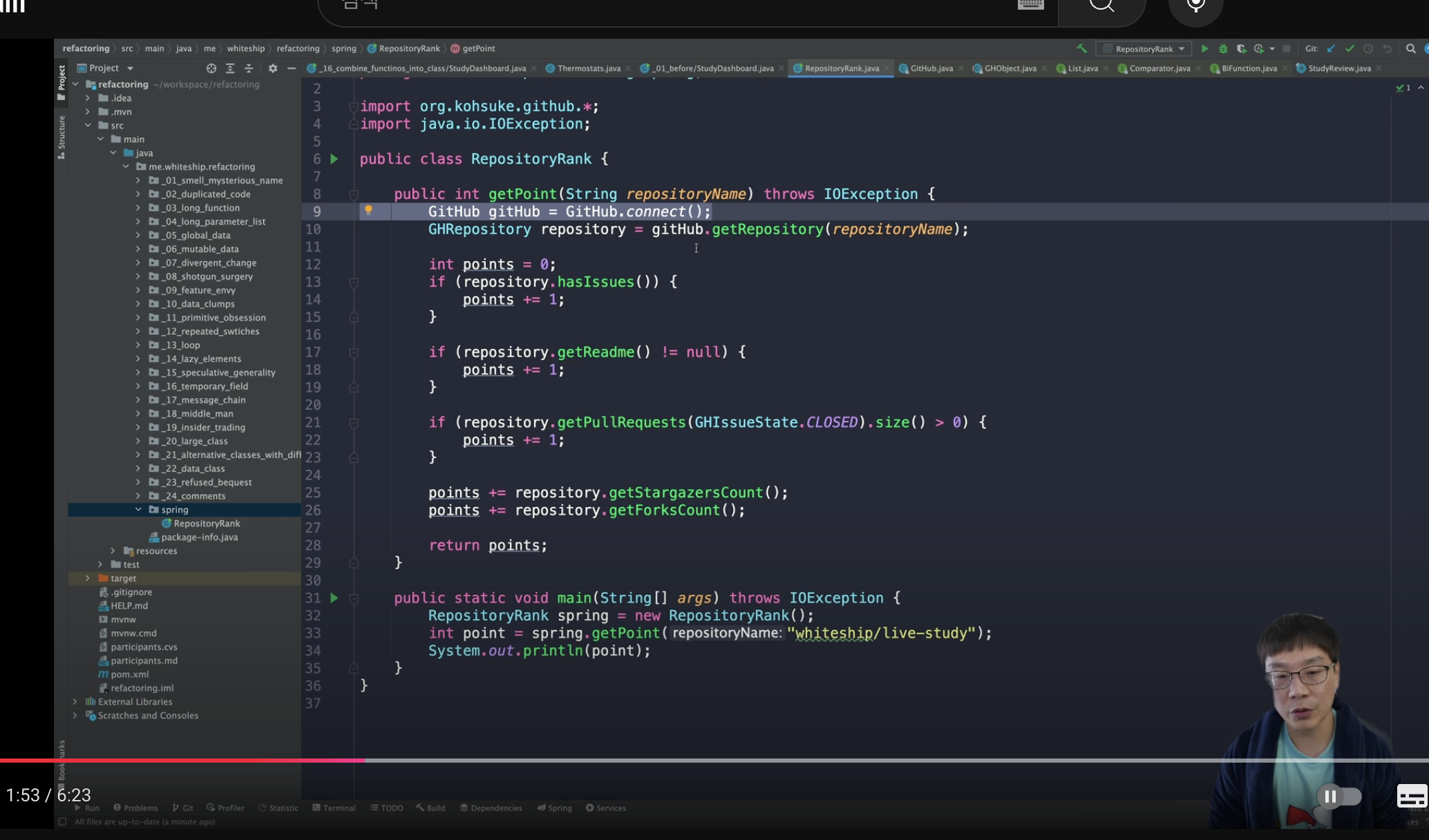This screenshot has height=840, width=1429.
Task: Click Git update project arrow icon
Action: [x=1331, y=48]
